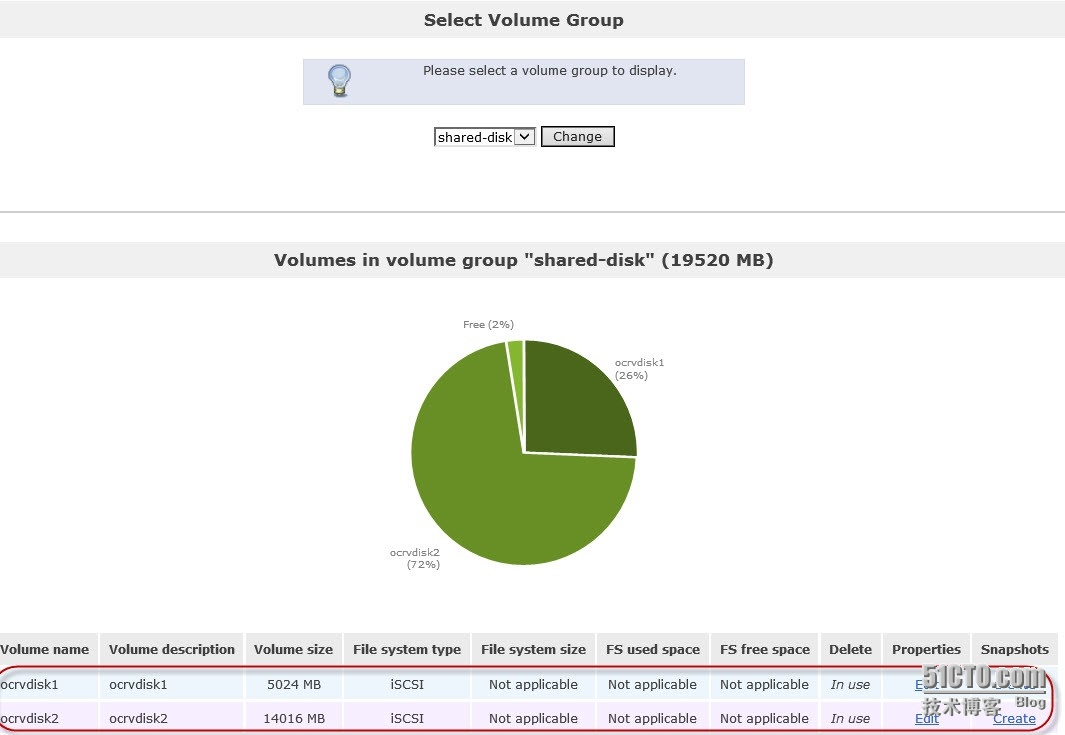Click the Edit link for ocrvdisk2
The image size is (1065, 735).
(x=926, y=718)
